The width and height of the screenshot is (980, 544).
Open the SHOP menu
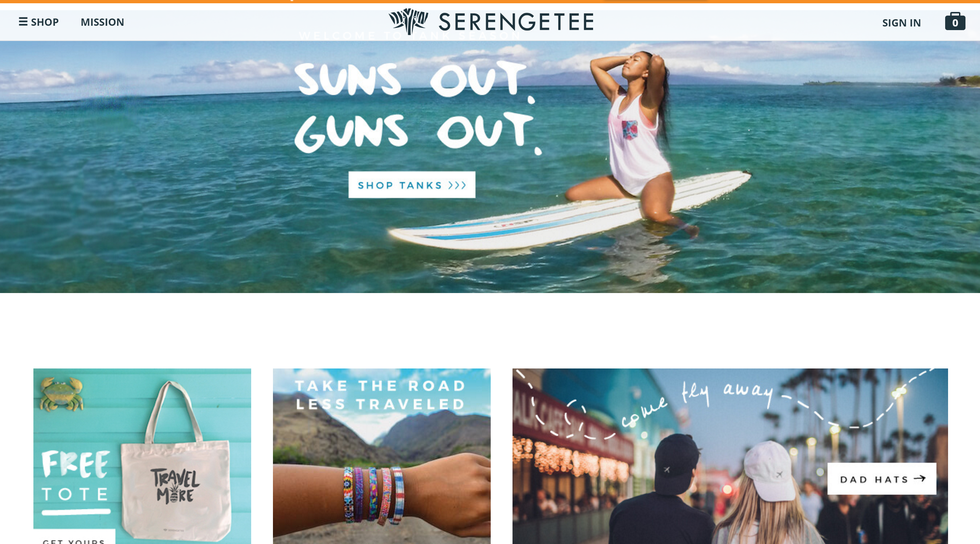click(39, 22)
